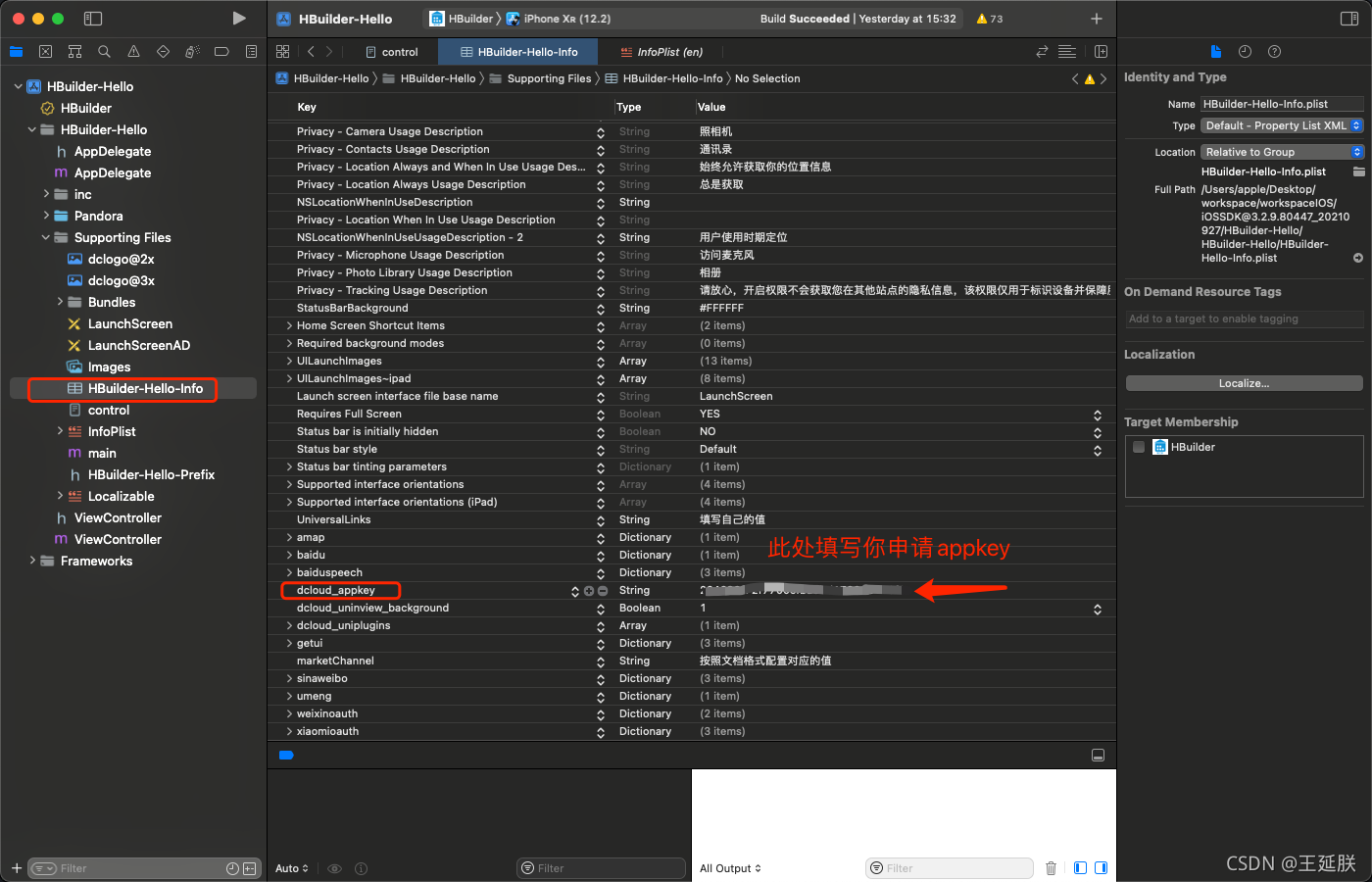Image resolution: width=1372 pixels, height=882 pixels.
Task: Click the Value column header
Action: [x=711, y=107]
